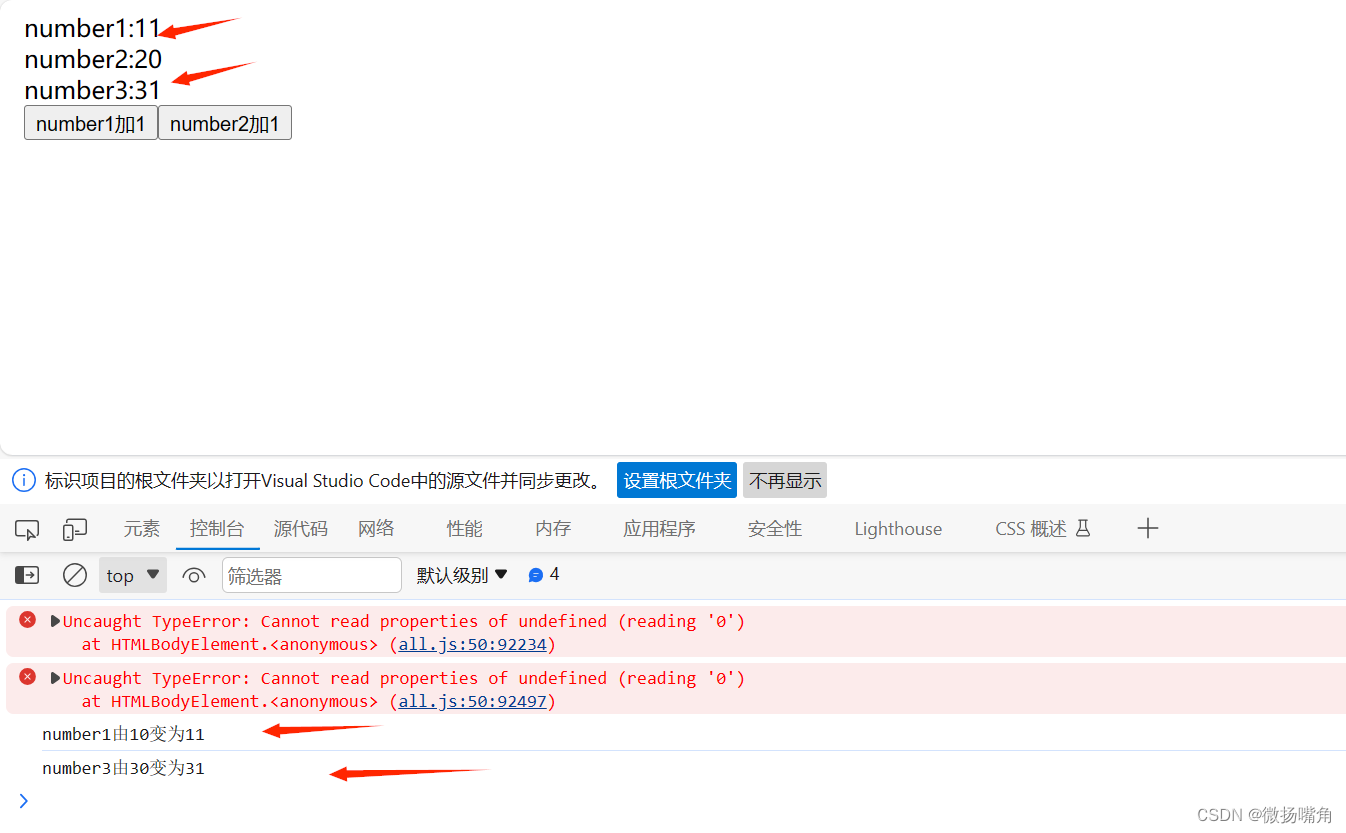The image size is (1346, 833).
Task: Click the add more tools plus icon
Action: [x=1148, y=528]
